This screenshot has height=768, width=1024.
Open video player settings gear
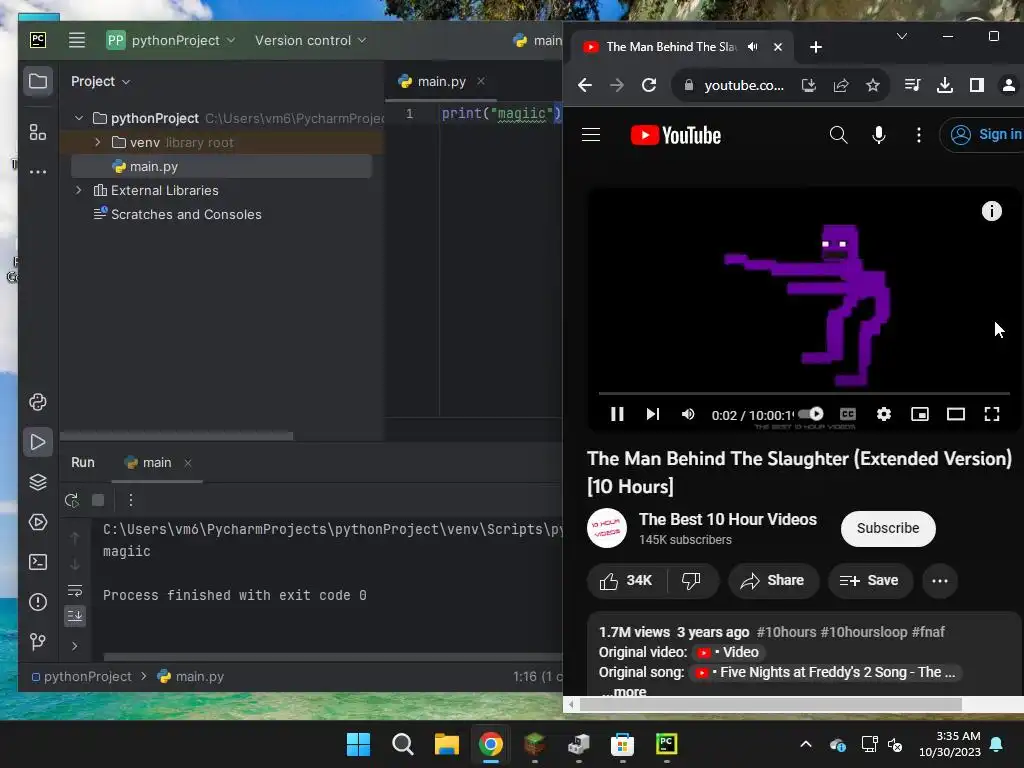click(x=884, y=414)
